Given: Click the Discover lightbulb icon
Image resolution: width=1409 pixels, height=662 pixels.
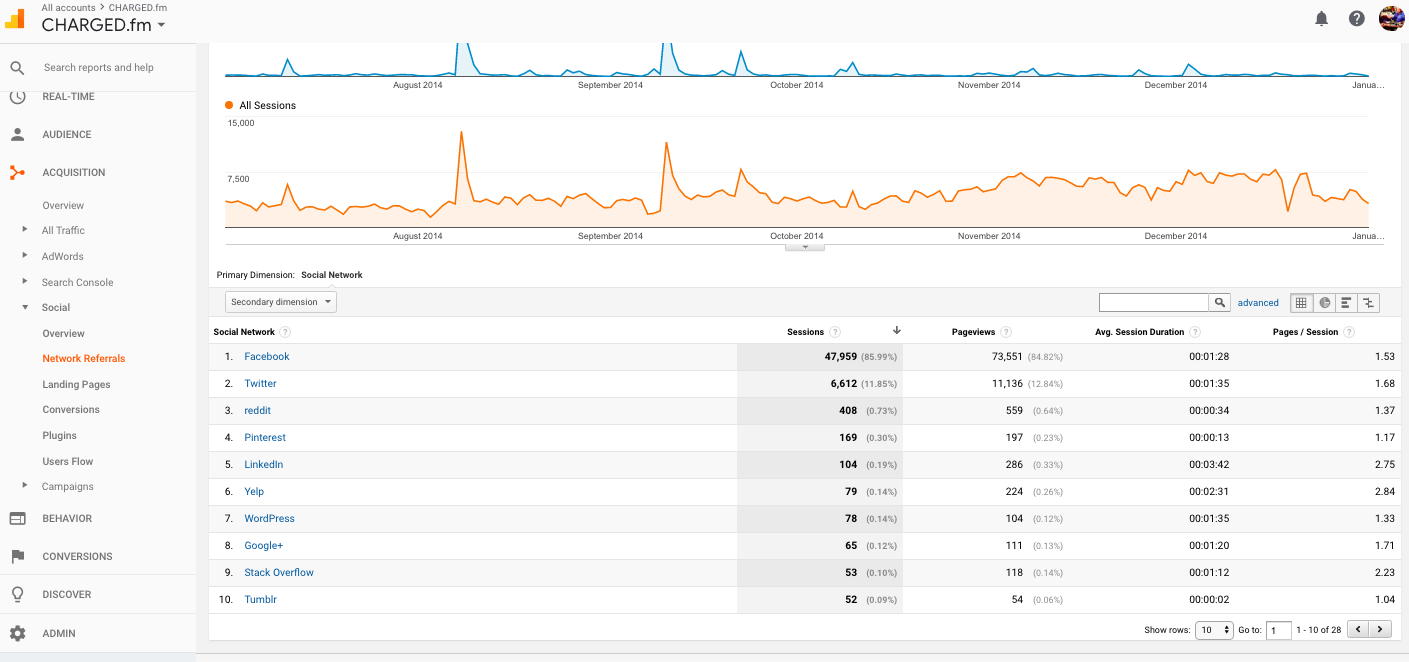Looking at the screenshot, I should point(17,594).
